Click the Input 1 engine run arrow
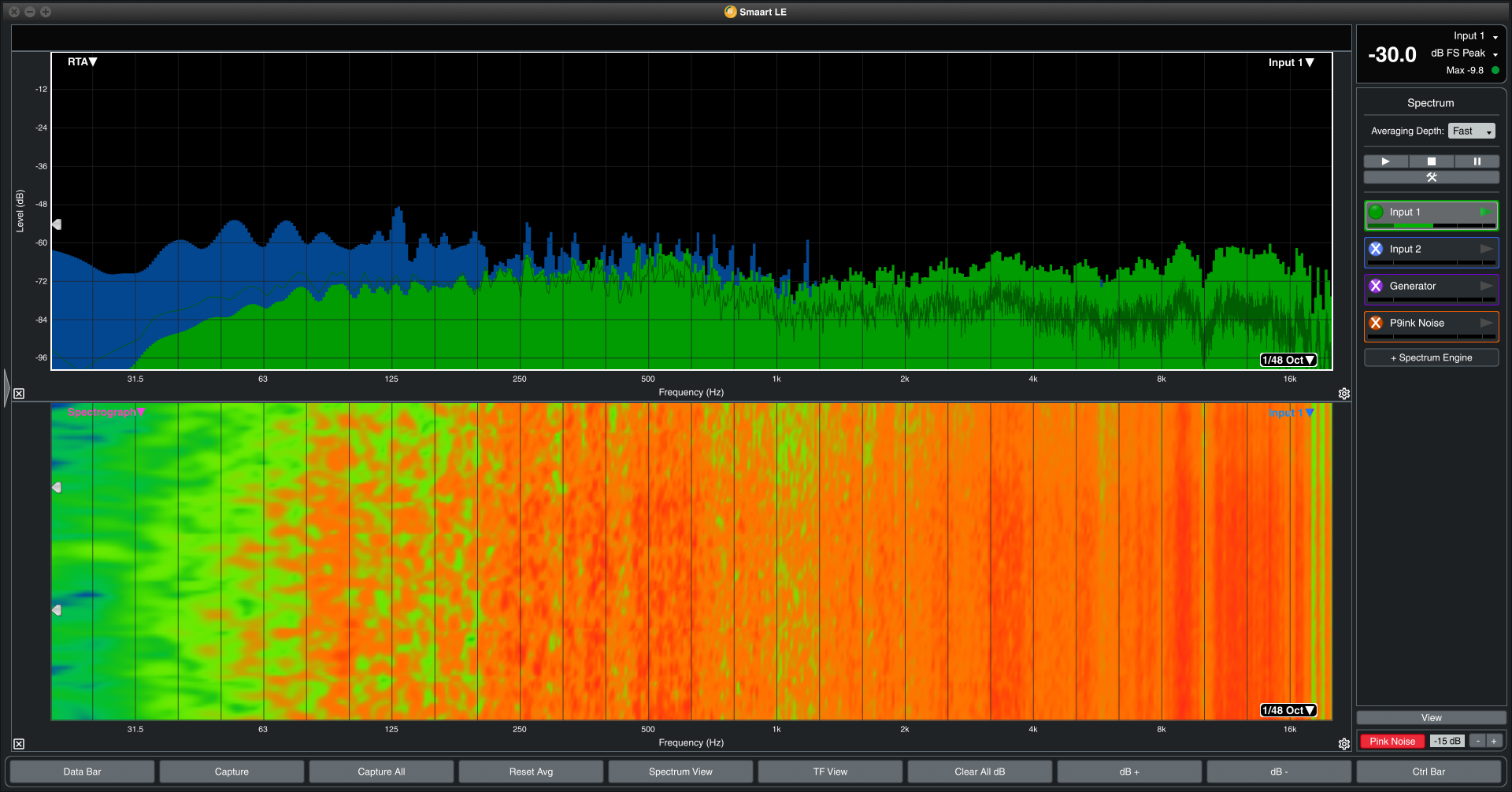The image size is (1512, 792). (1485, 212)
